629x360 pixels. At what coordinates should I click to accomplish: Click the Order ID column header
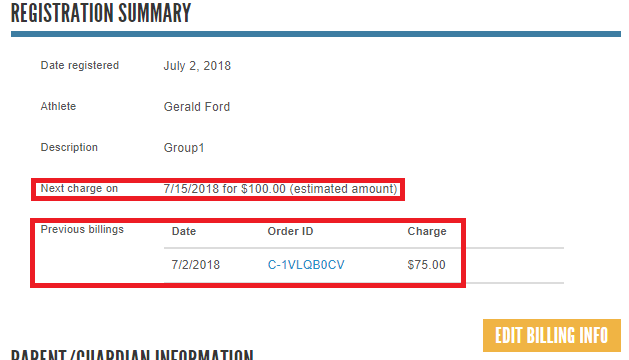click(x=290, y=231)
